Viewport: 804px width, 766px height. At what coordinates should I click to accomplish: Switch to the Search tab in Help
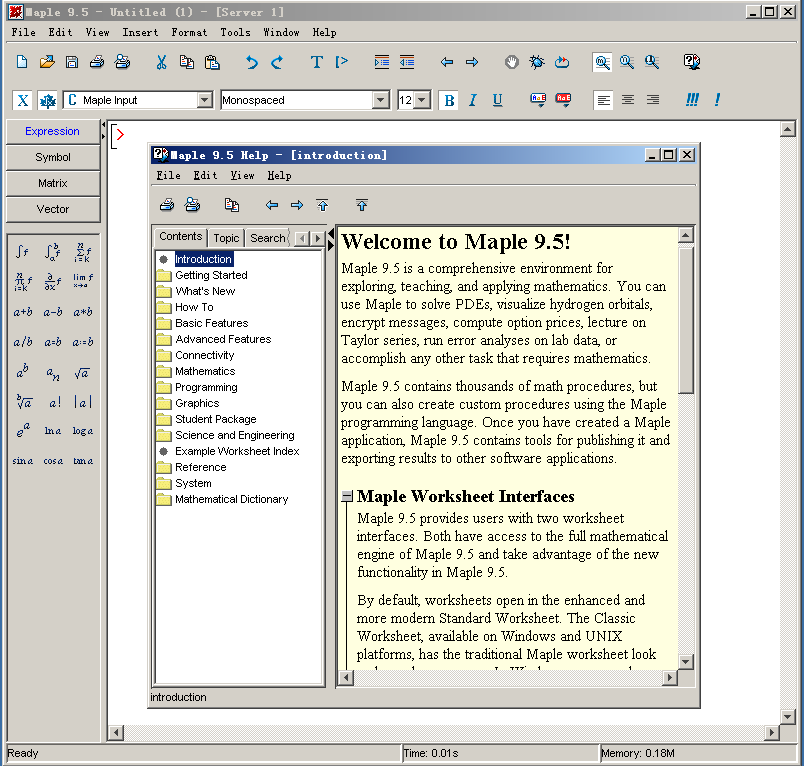coord(267,238)
